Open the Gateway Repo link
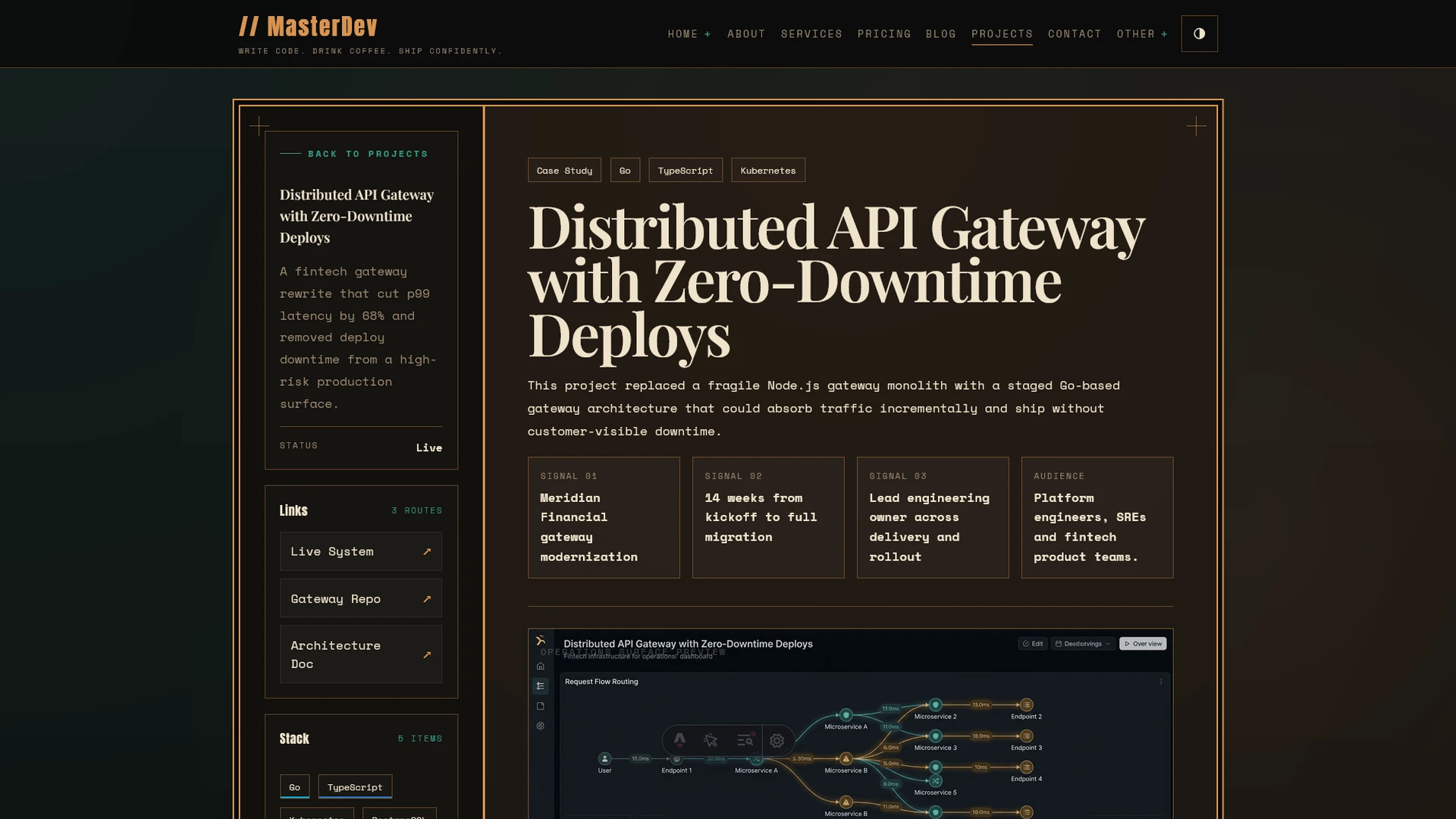Viewport: 1456px width, 819px height. coord(361,598)
